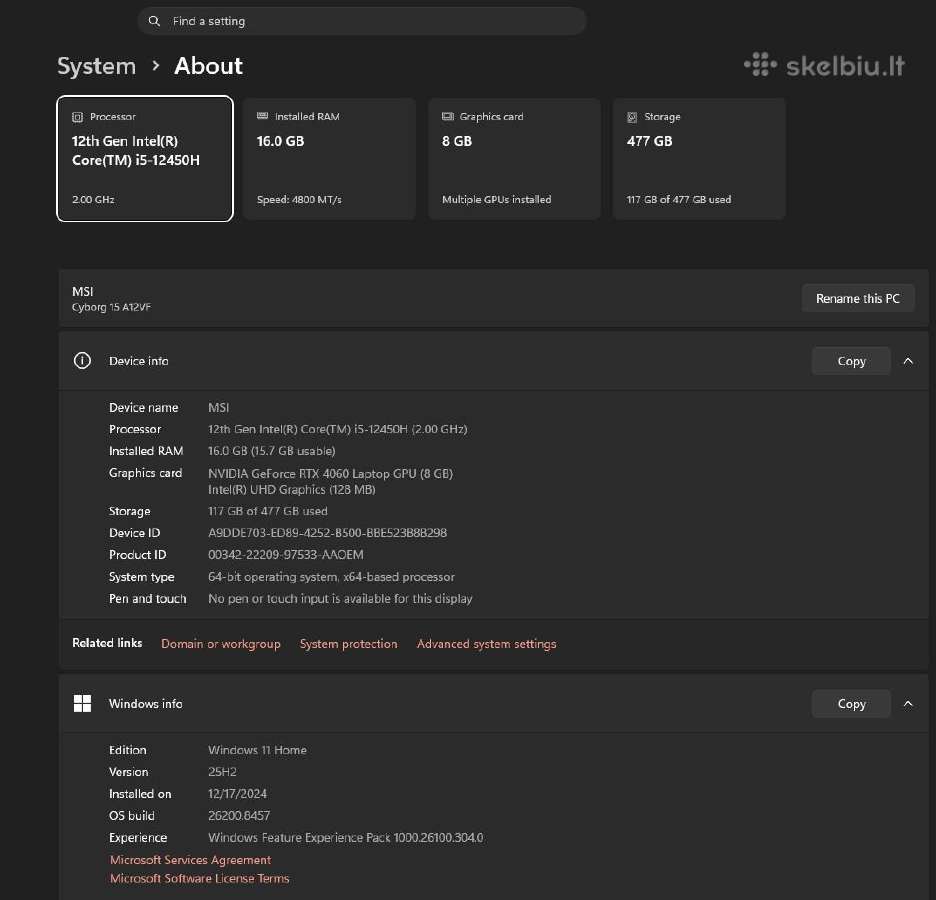
Task: Select the Processor summary card
Action: [145, 159]
